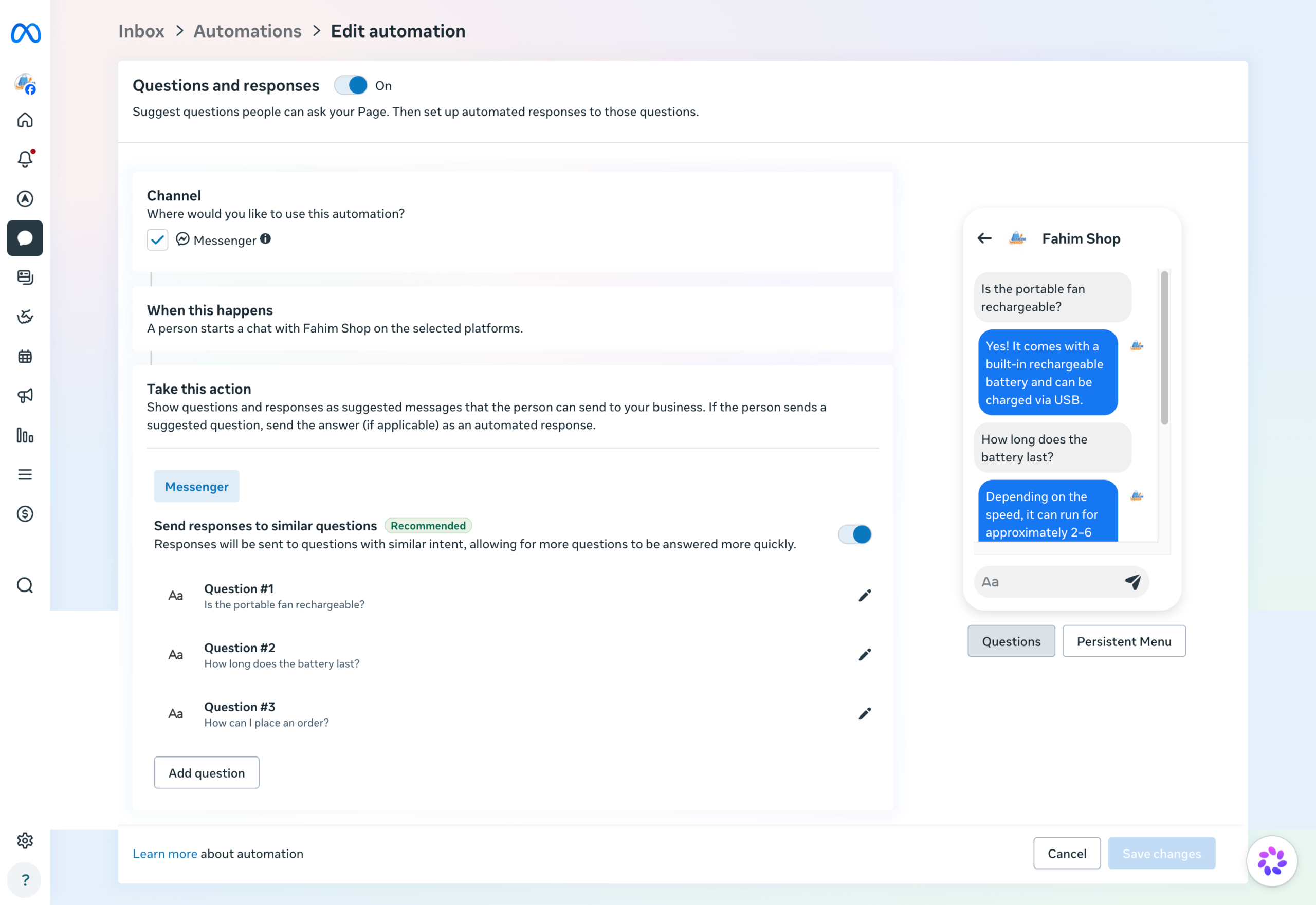Open the handshake icon in sidebar
Image resolution: width=1316 pixels, height=905 pixels.
(x=25, y=317)
